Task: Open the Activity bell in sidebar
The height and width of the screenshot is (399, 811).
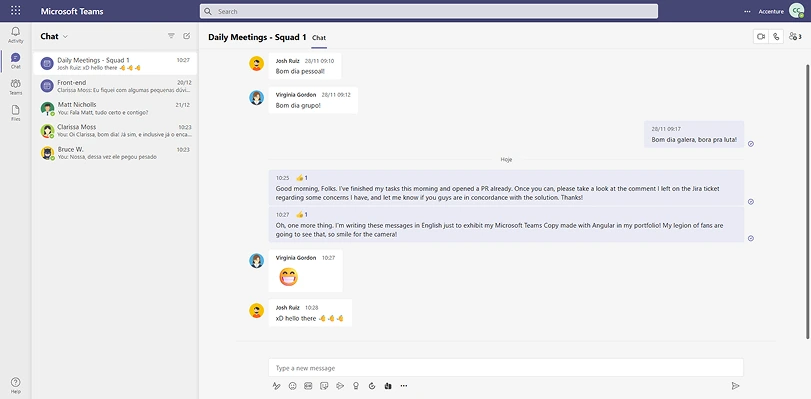Action: coord(16,35)
